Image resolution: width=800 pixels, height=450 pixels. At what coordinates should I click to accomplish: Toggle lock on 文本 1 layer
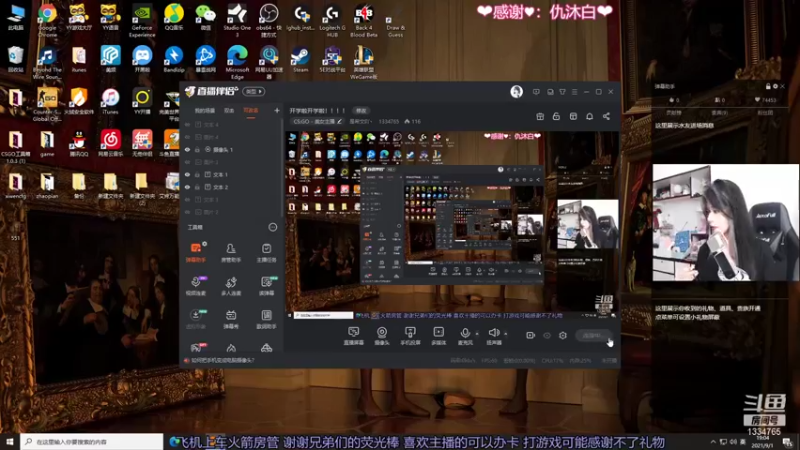[x=197, y=174]
